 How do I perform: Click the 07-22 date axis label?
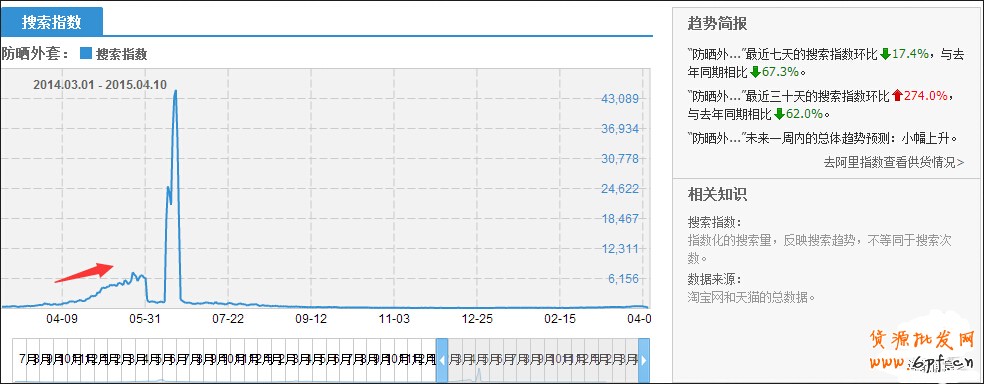(227, 319)
